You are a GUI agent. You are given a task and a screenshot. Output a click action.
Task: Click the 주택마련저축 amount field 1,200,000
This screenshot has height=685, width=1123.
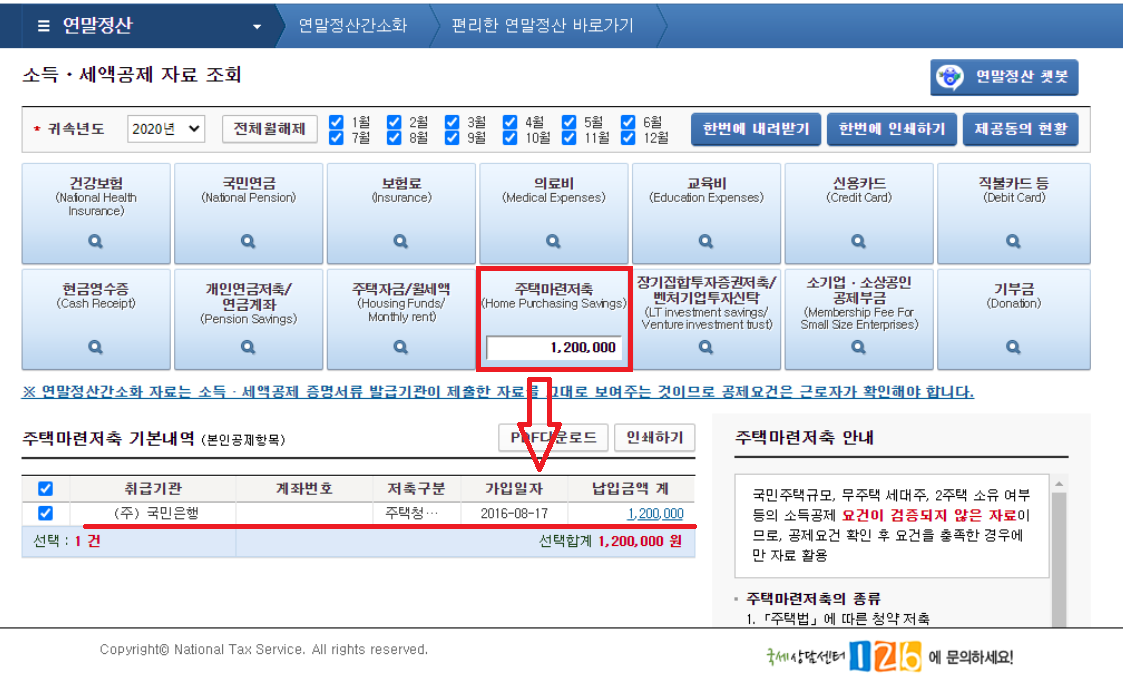pyautogui.click(x=554, y=348)
